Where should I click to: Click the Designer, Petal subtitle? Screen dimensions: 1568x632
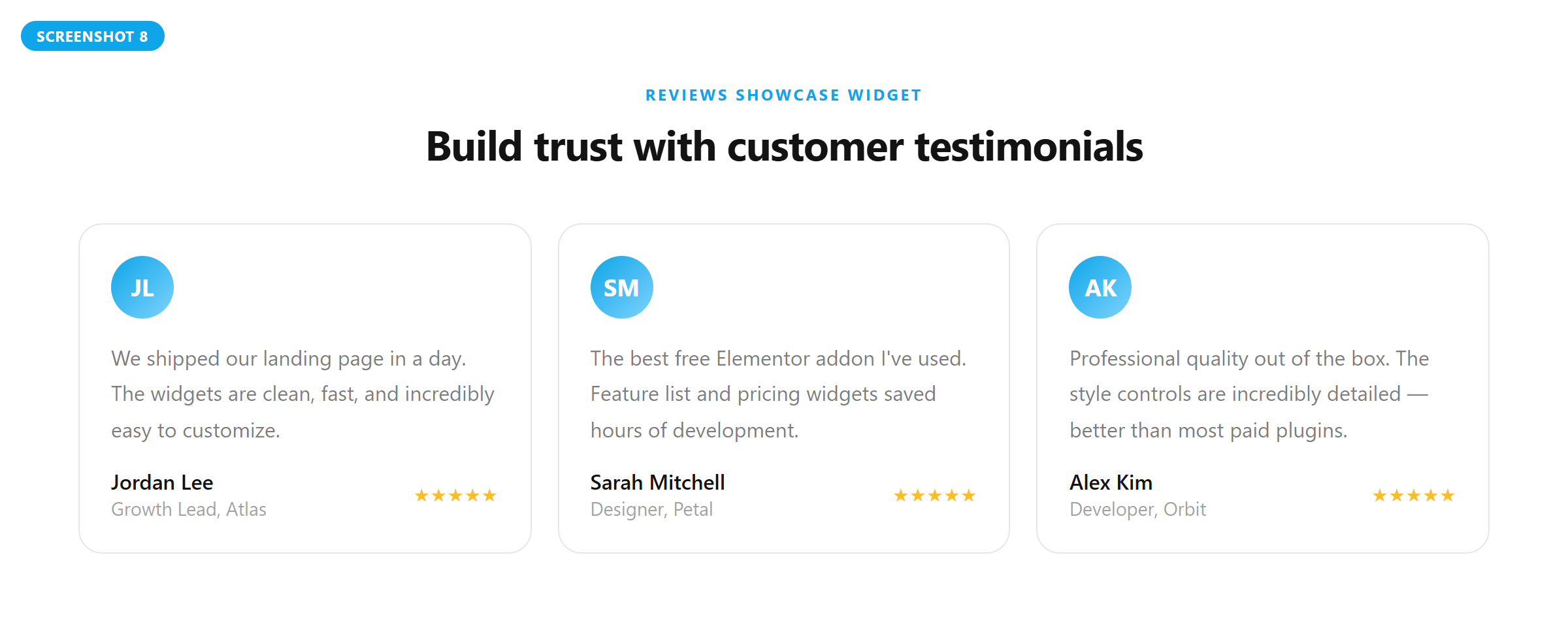coord(651,509)
